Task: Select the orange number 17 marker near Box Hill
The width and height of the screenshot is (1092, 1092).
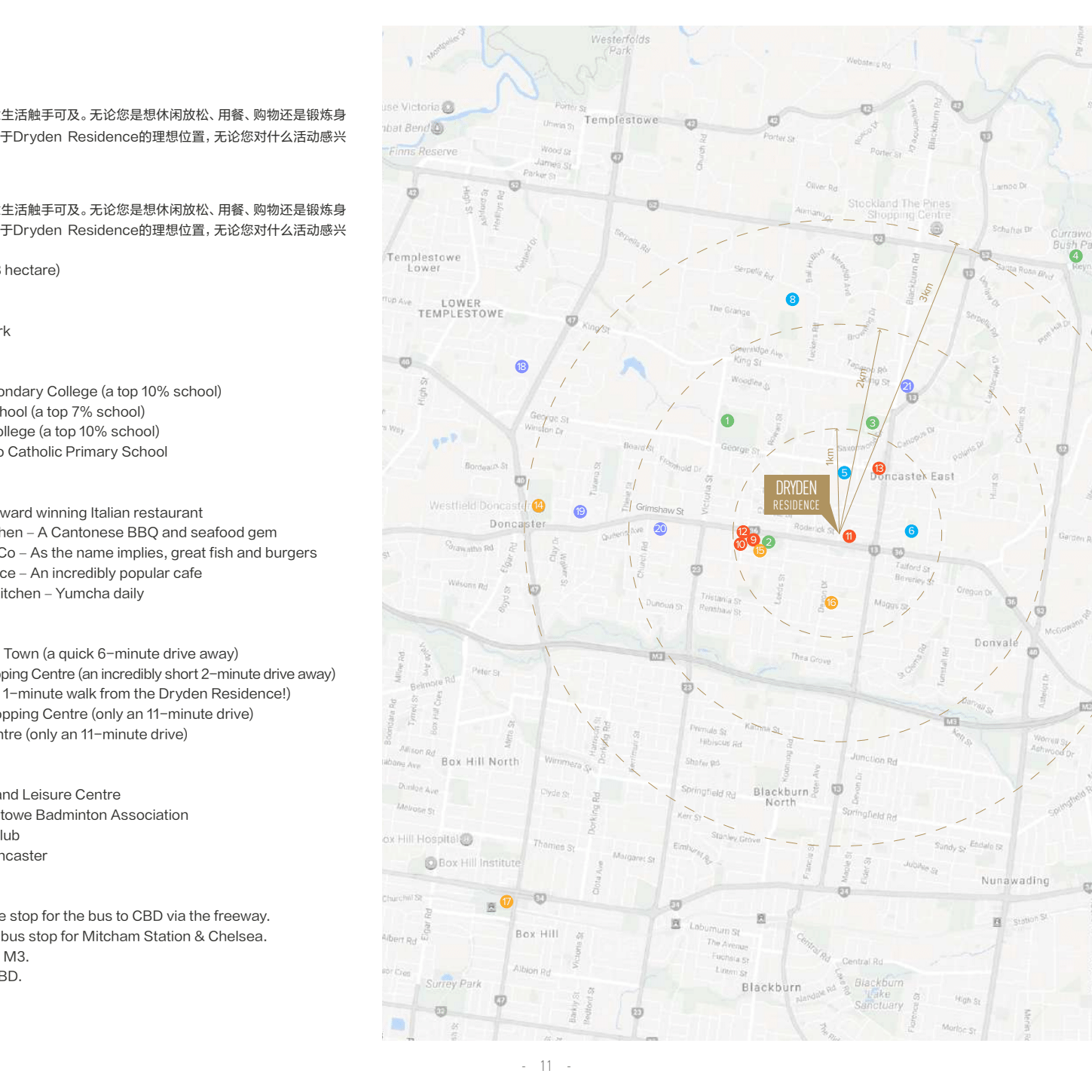Action: click(x=506, y=901)
